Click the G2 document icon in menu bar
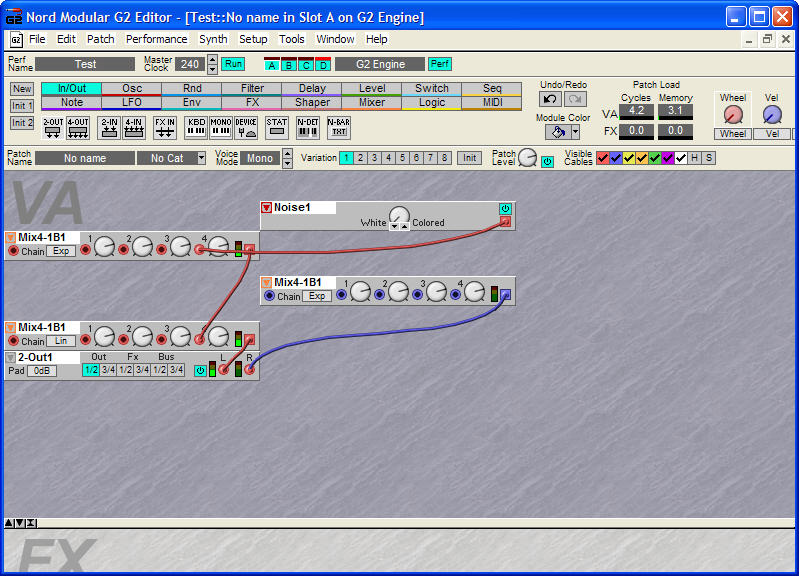The height and width of the screenshot is (576, 799). coord(16,39)
